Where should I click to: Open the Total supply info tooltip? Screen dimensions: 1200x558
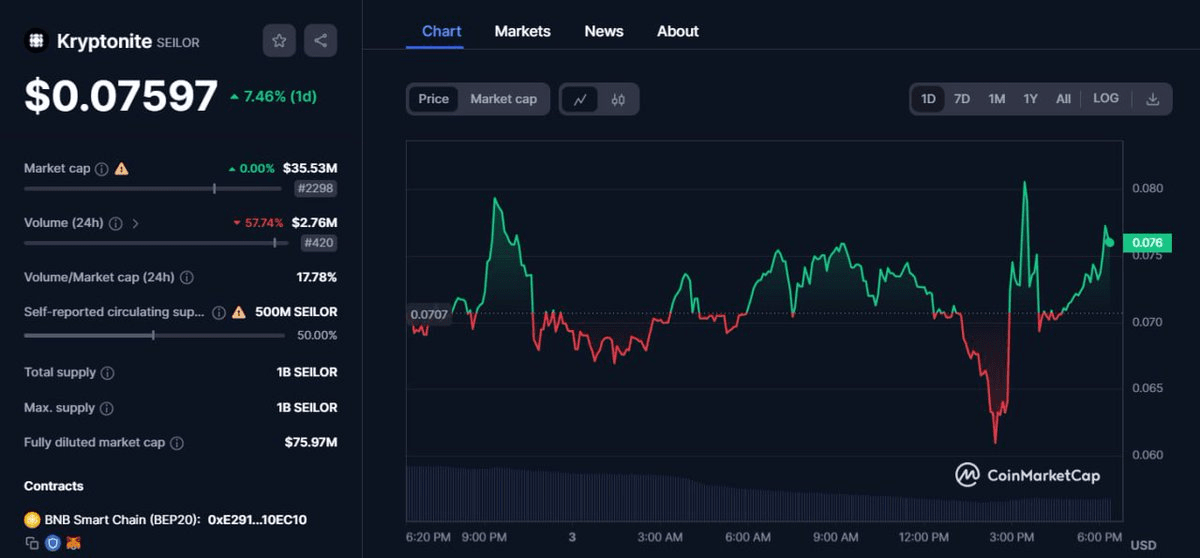pyautogui.click(x=108, y=373)
